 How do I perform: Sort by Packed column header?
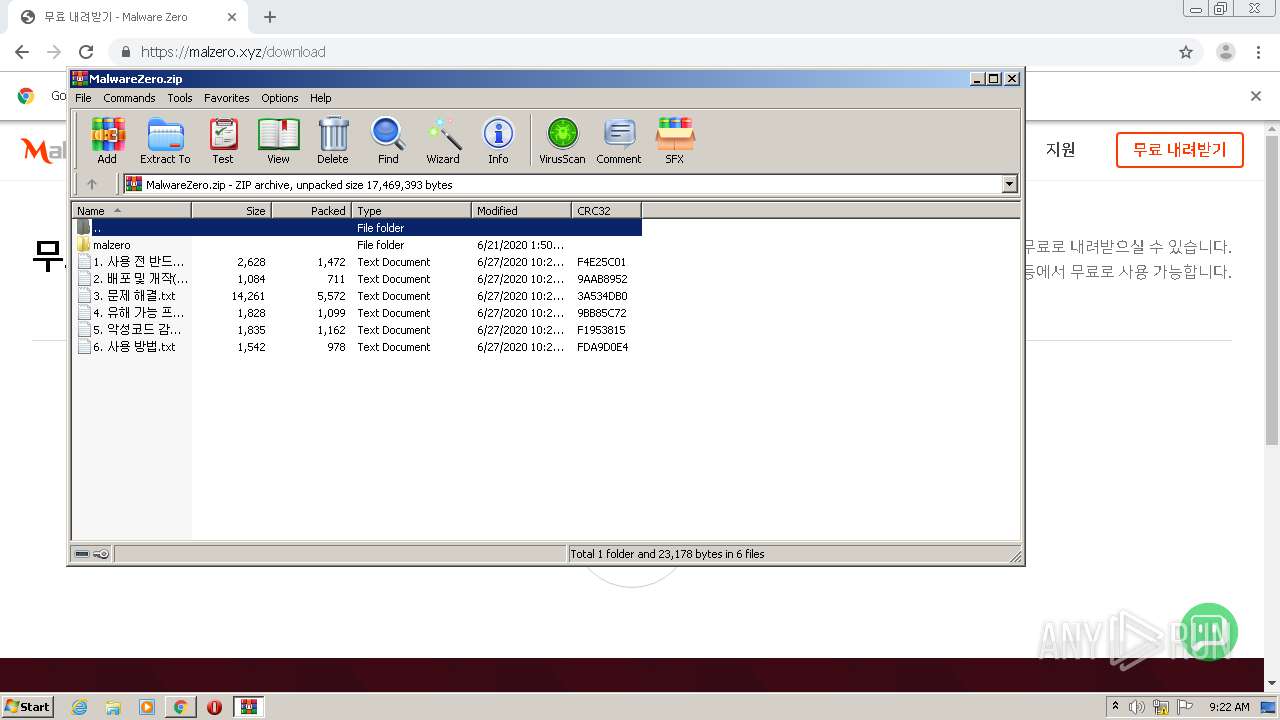pos(311,210)
